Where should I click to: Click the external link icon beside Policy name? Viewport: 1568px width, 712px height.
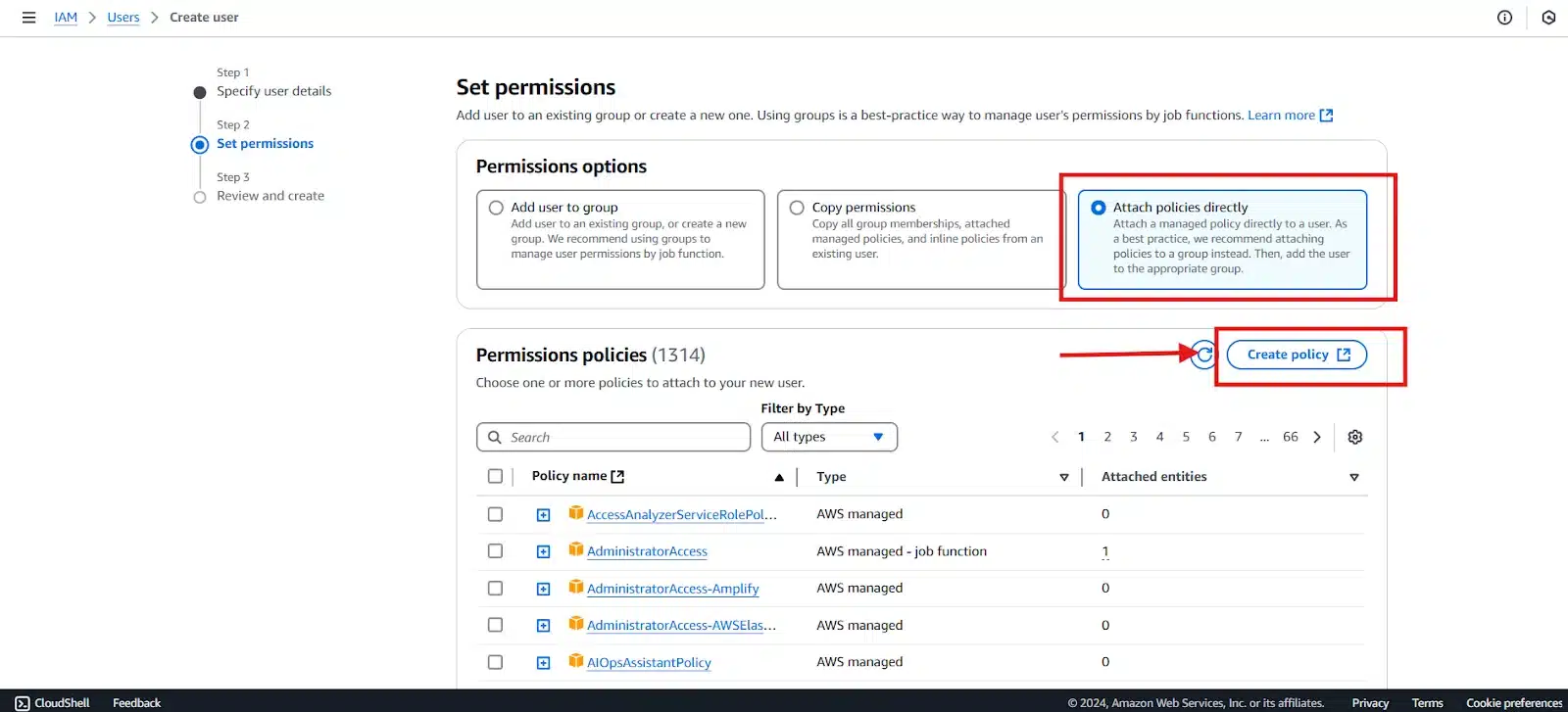(617, 477)
